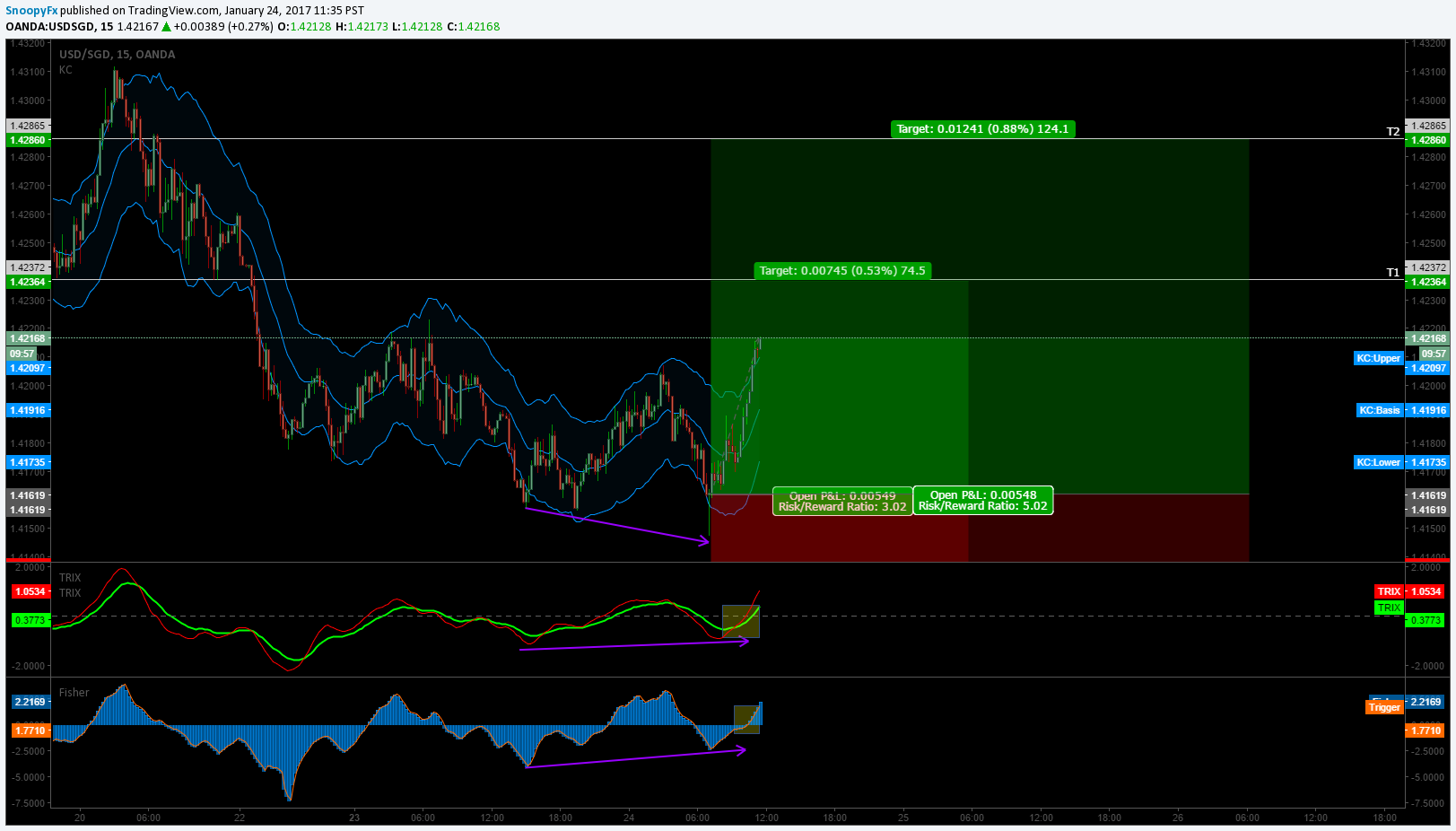Click the 2.2169 Fisher value on left scale

tap(30, 702)
